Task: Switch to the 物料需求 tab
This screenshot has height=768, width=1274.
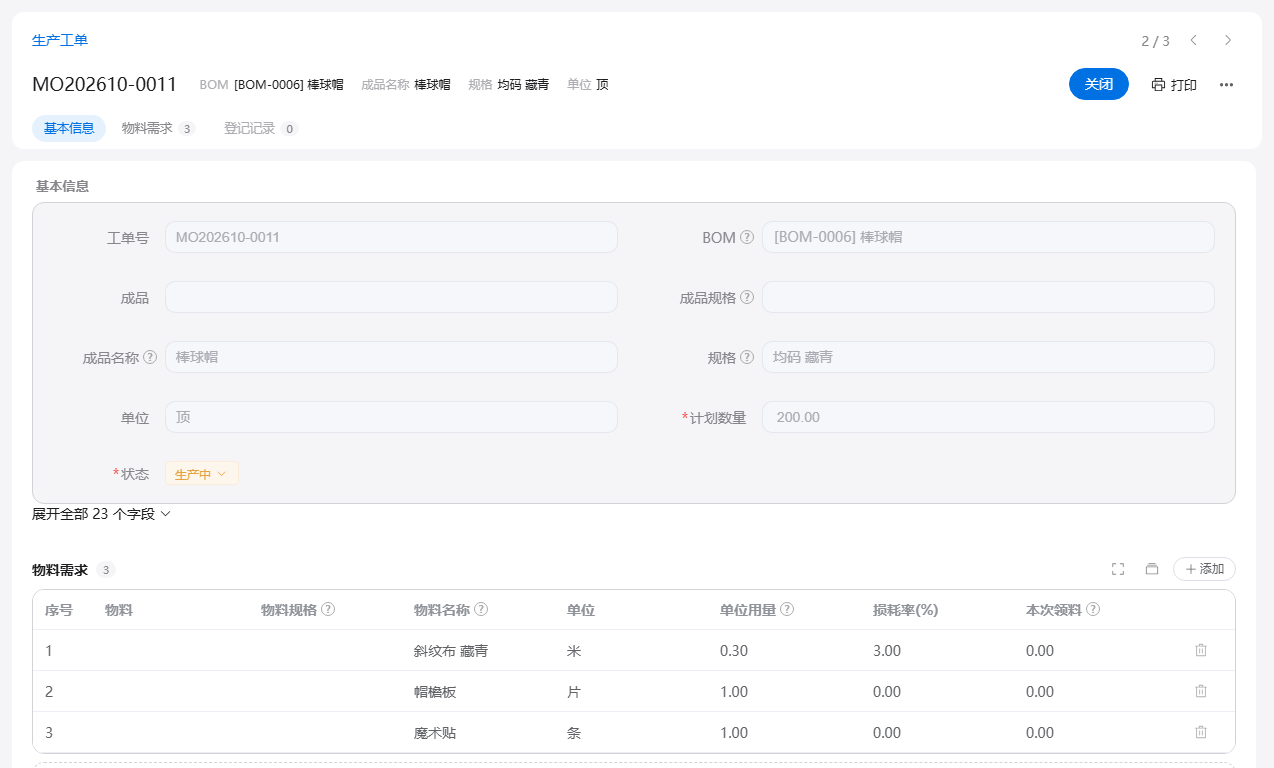Action: pos(157,128)
